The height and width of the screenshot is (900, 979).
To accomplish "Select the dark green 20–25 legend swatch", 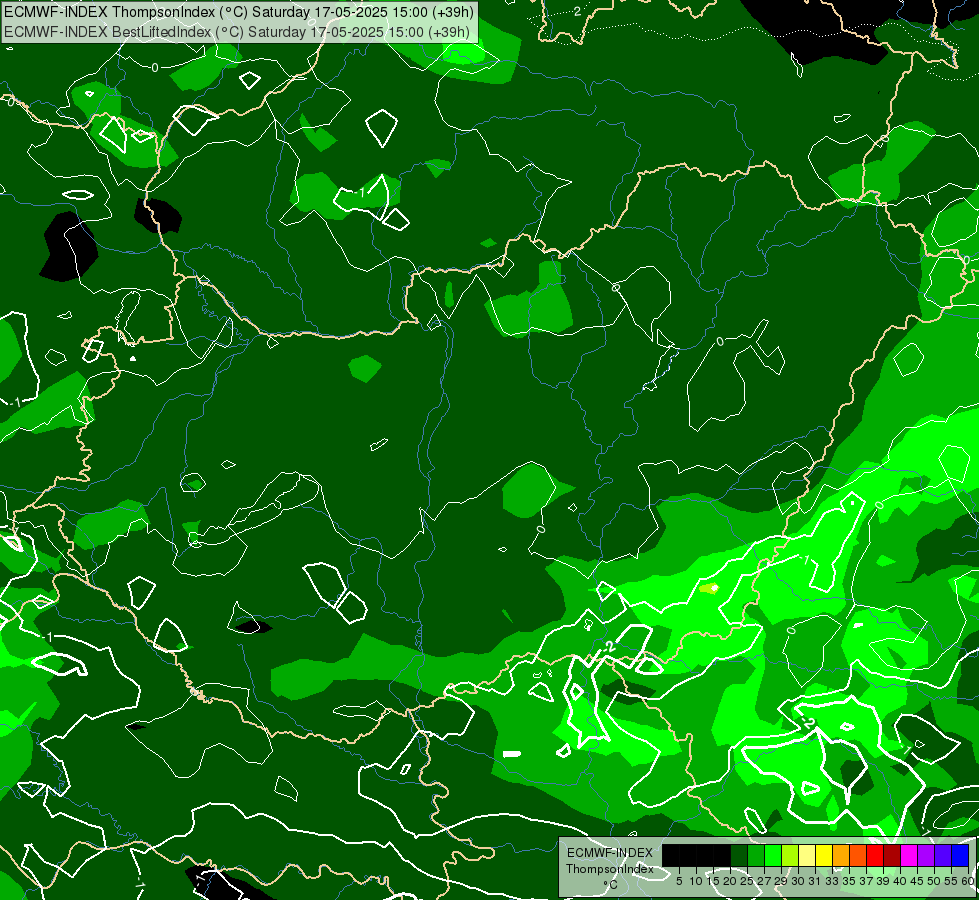I will [739, 855].
